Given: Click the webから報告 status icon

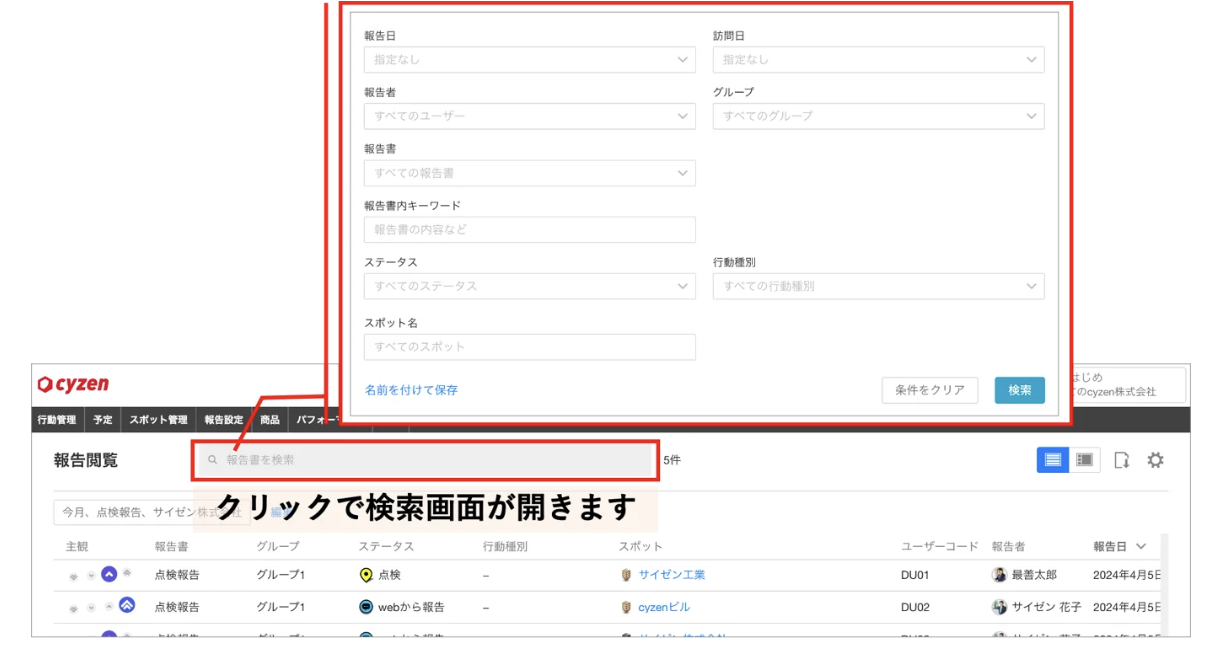Looking at the screenshot, I should (366, 607).
